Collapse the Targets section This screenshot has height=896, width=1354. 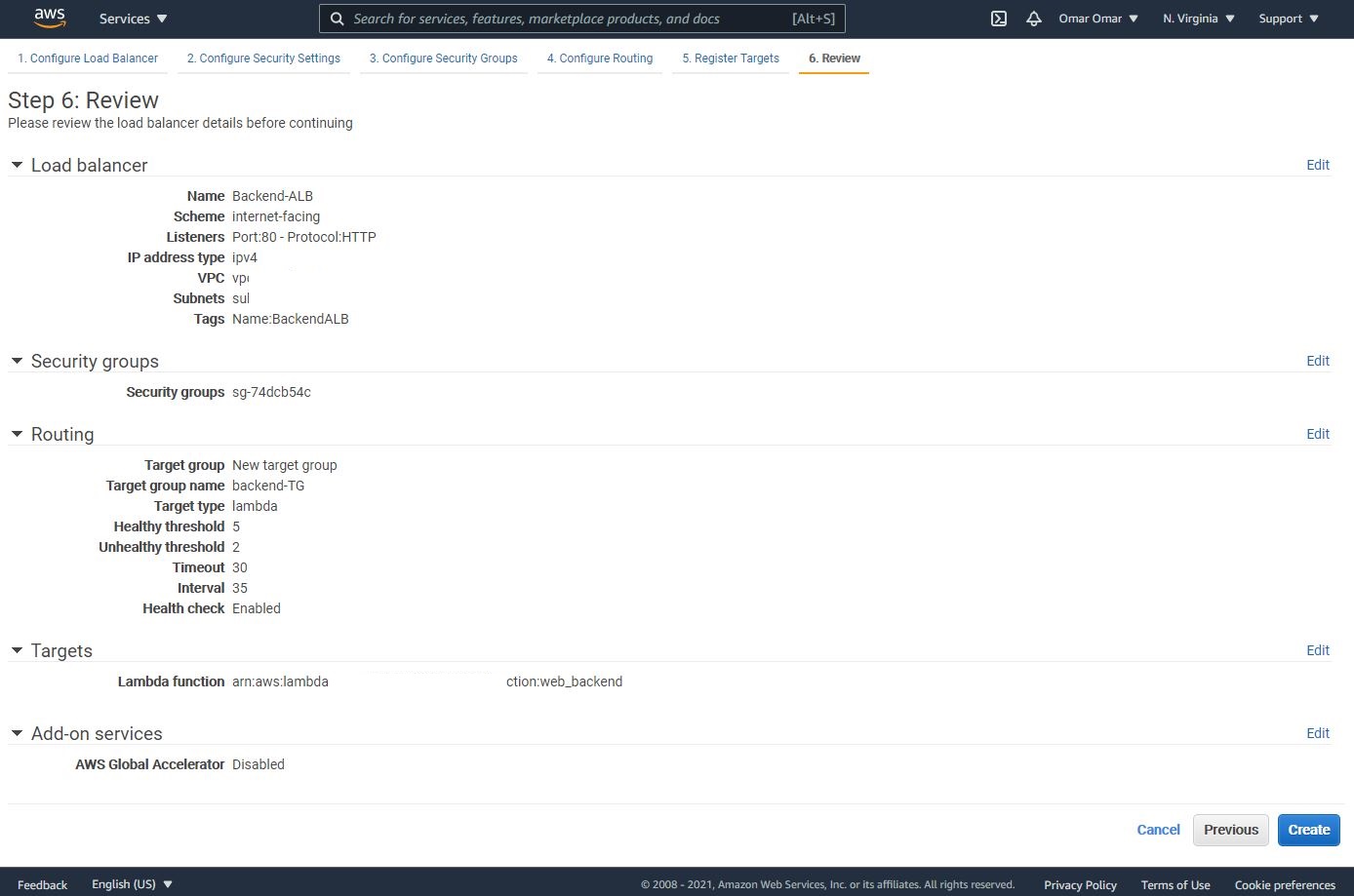(x=17, y=650)
